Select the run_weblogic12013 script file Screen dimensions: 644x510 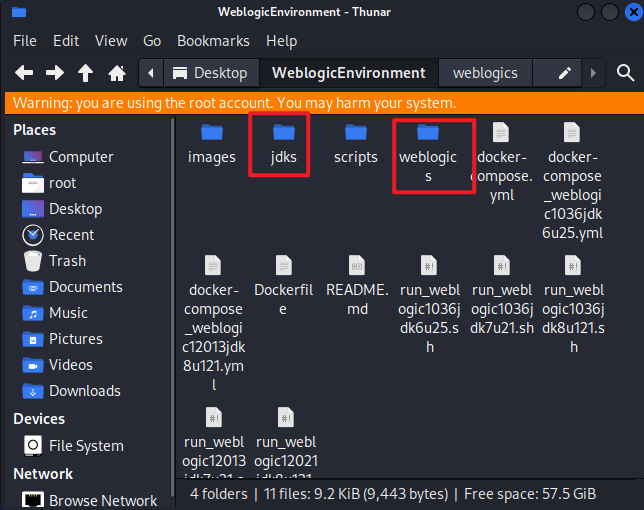214,442
